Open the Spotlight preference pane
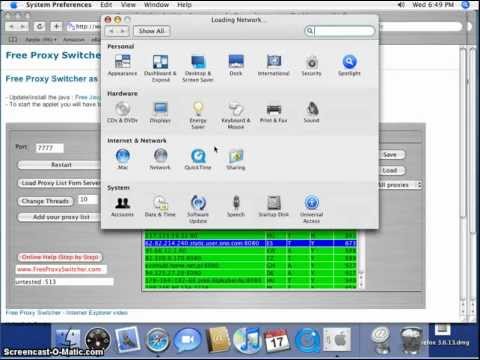480x360 pixels. tap(349, 66)
